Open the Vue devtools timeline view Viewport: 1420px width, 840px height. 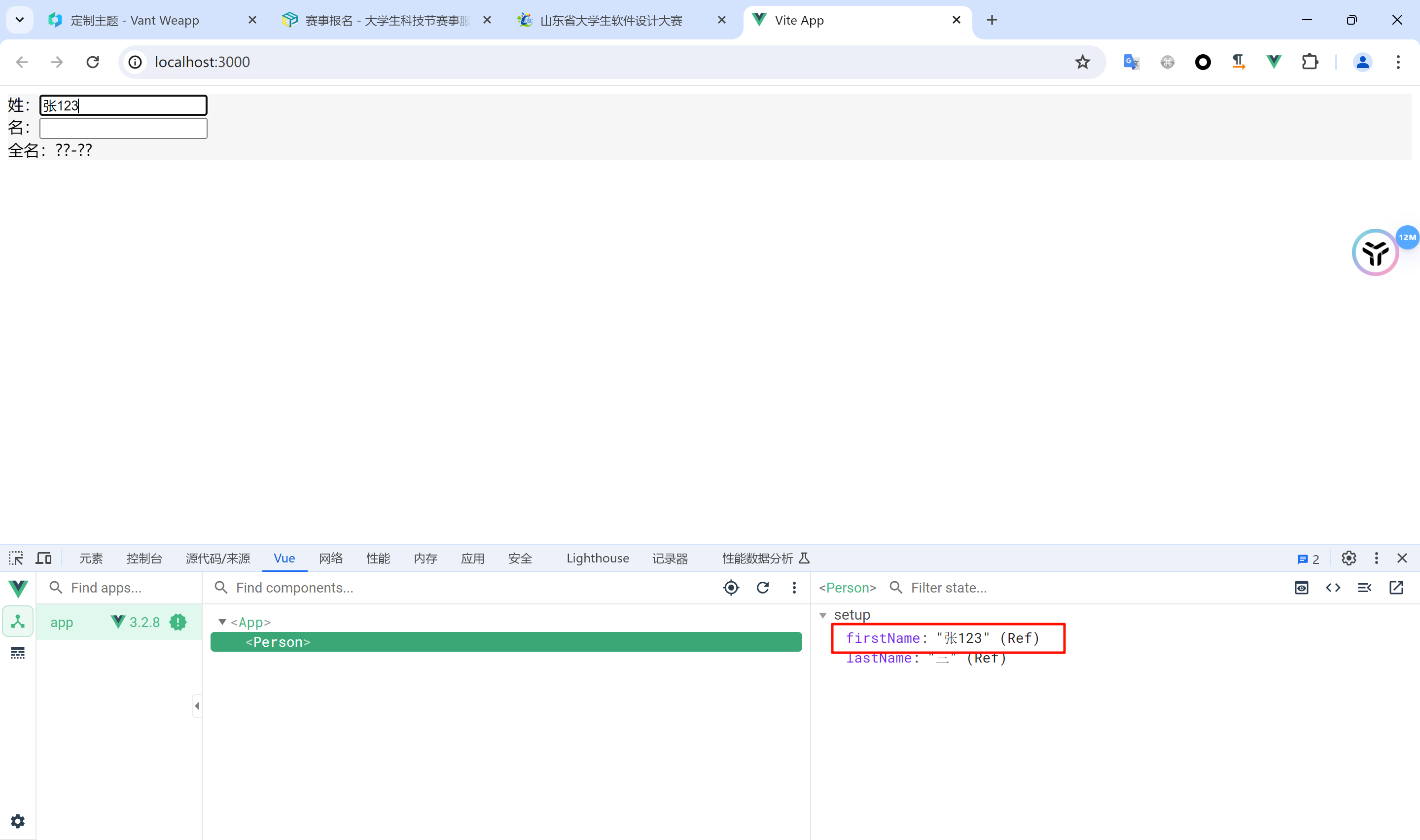tap(18, 653)
